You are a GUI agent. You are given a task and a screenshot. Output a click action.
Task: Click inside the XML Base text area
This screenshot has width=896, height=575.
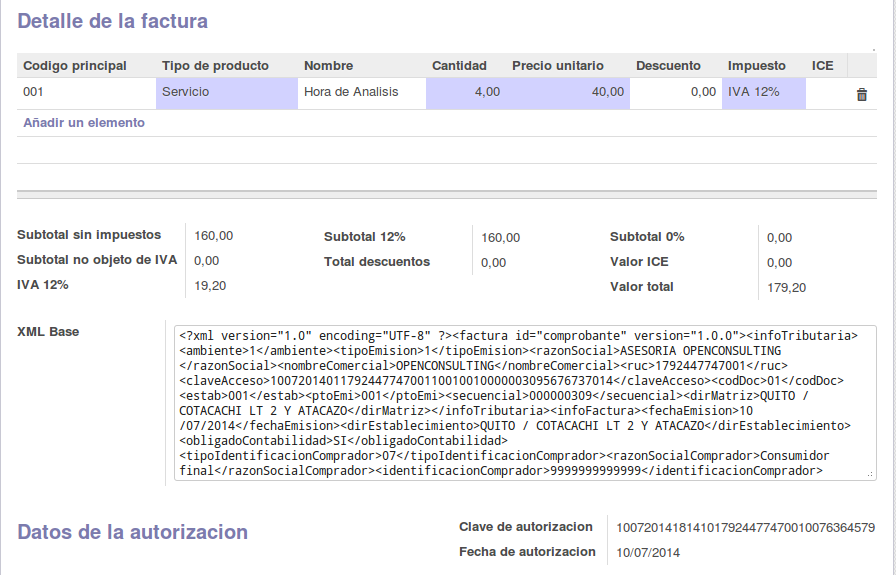pyautogui.click(x=525, y=402)
